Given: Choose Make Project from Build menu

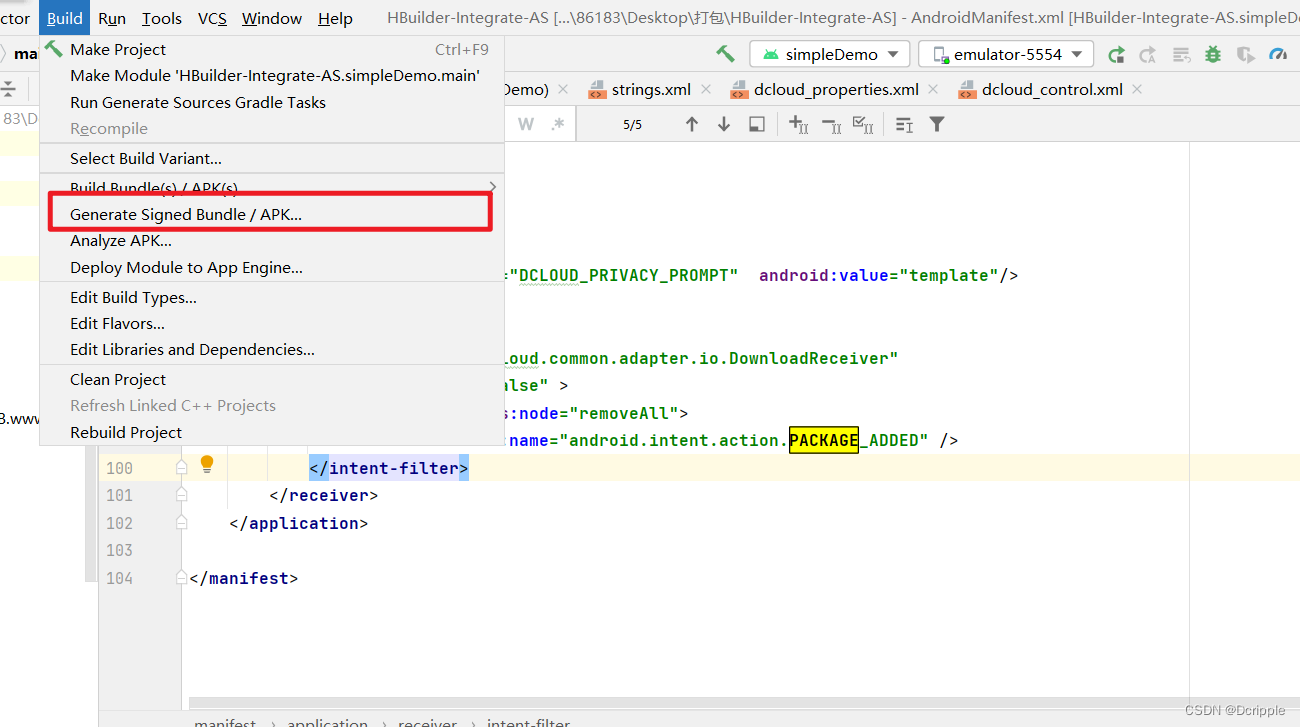Looking at the screenshot, I should [271, 49].
